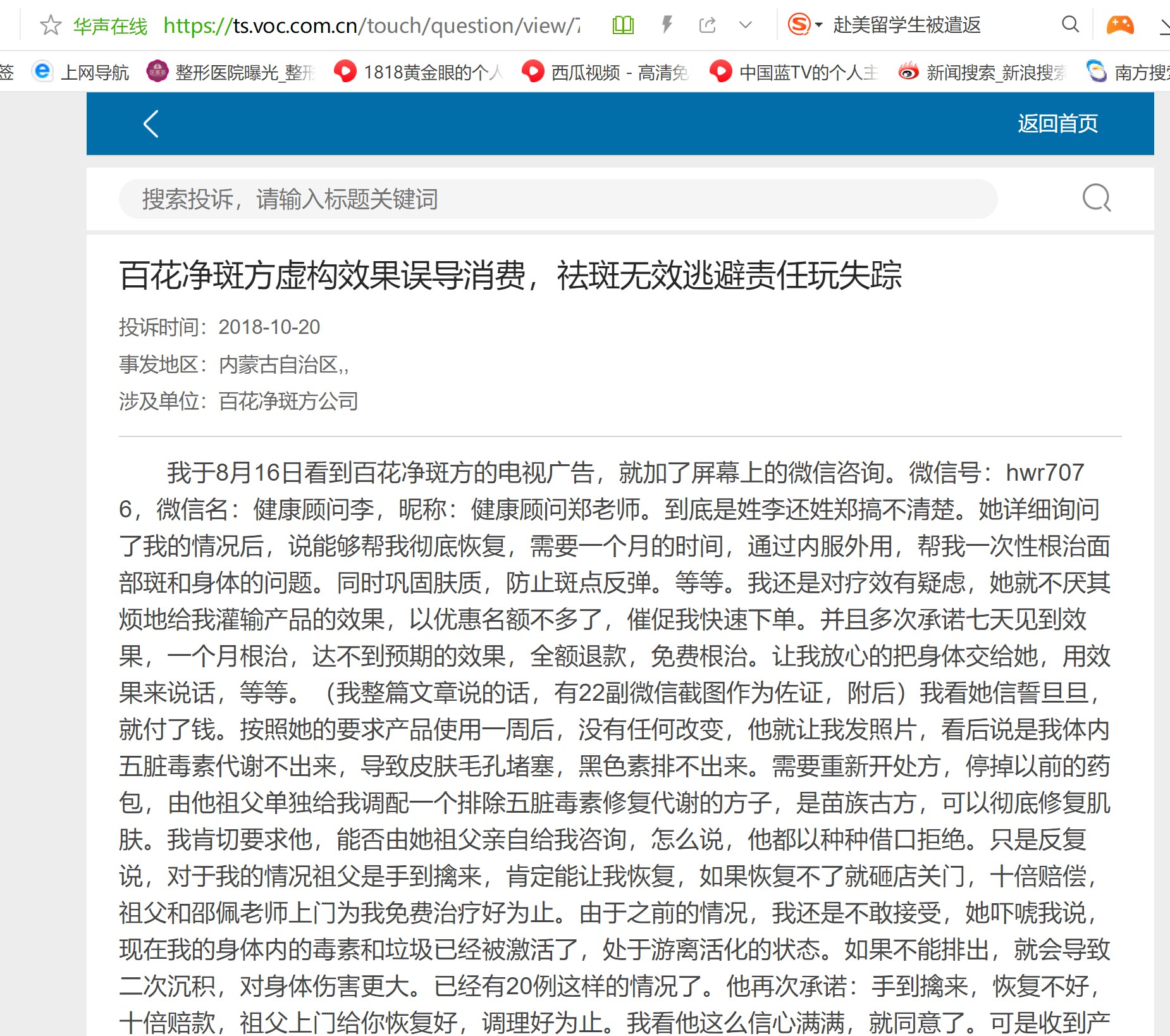Open 新闻搜索_新浪搜索 bookmark

tap(982, 72)
